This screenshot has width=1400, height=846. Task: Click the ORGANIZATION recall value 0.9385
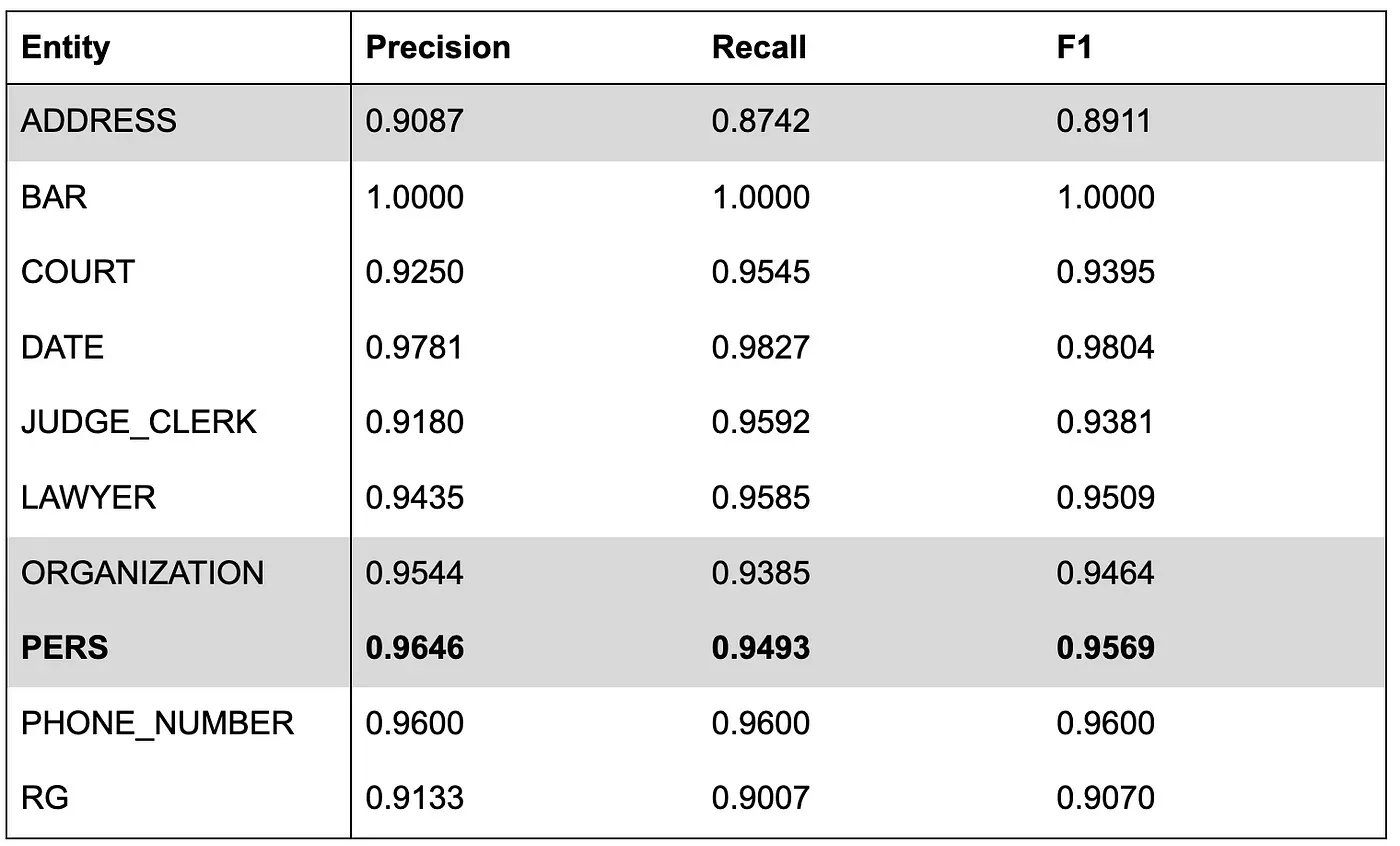click(x=761, y=573)
